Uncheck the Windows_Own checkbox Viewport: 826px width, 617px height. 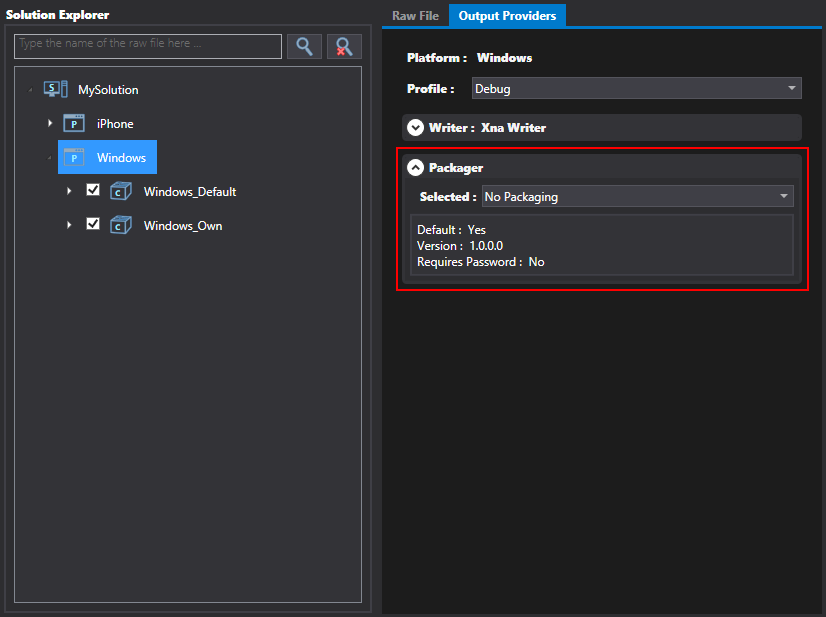(93, 224)
